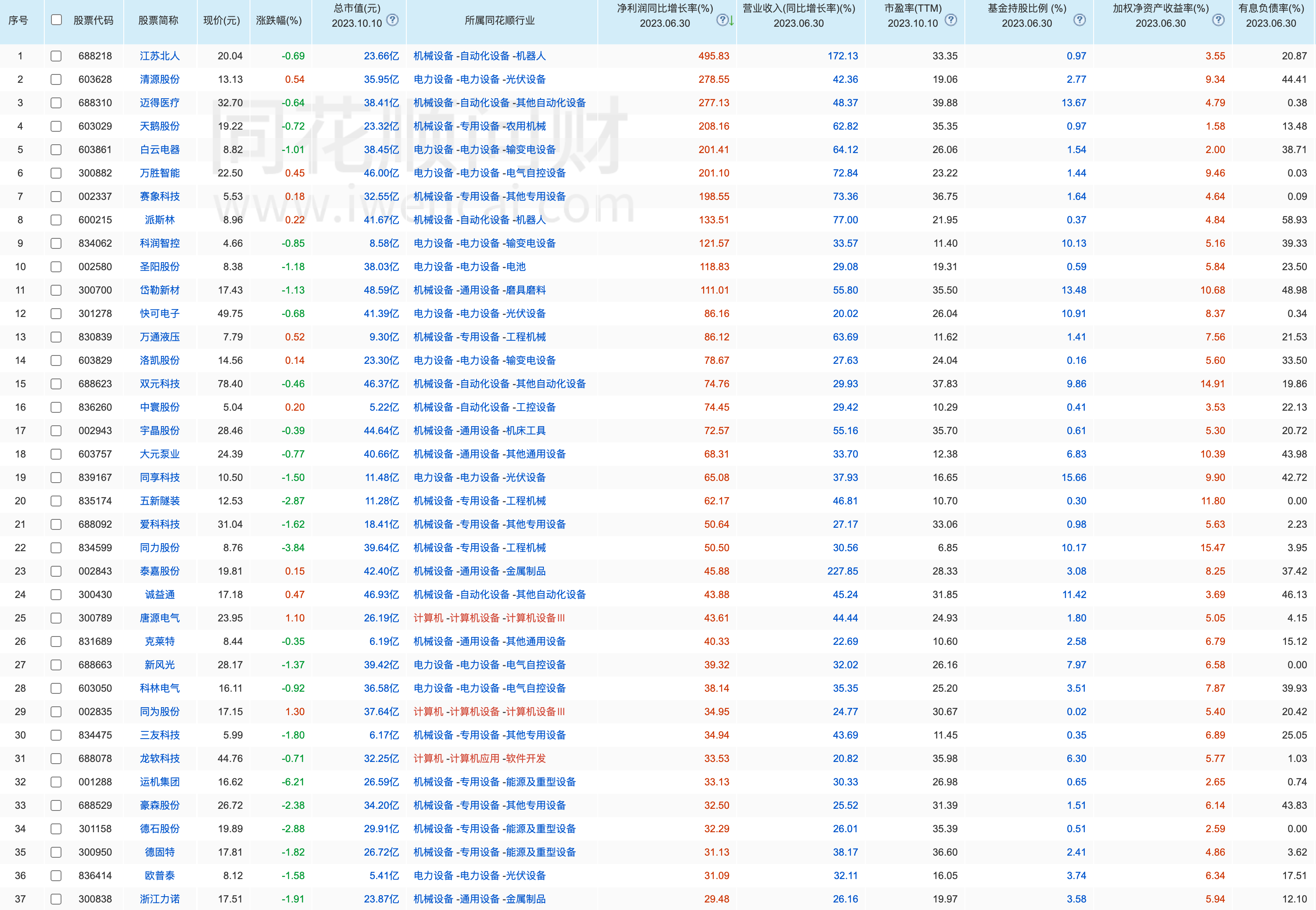Open stock link 清源股份
1316x910 pixels.
[160, 79]
